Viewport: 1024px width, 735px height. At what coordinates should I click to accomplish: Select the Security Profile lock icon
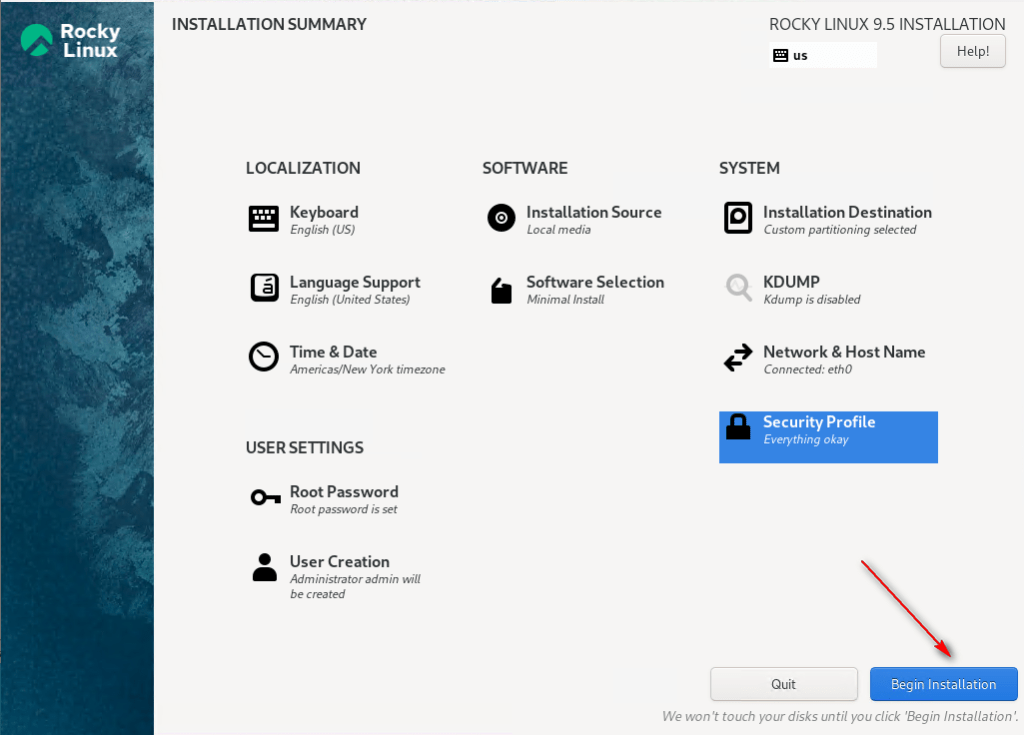[738, 427]
